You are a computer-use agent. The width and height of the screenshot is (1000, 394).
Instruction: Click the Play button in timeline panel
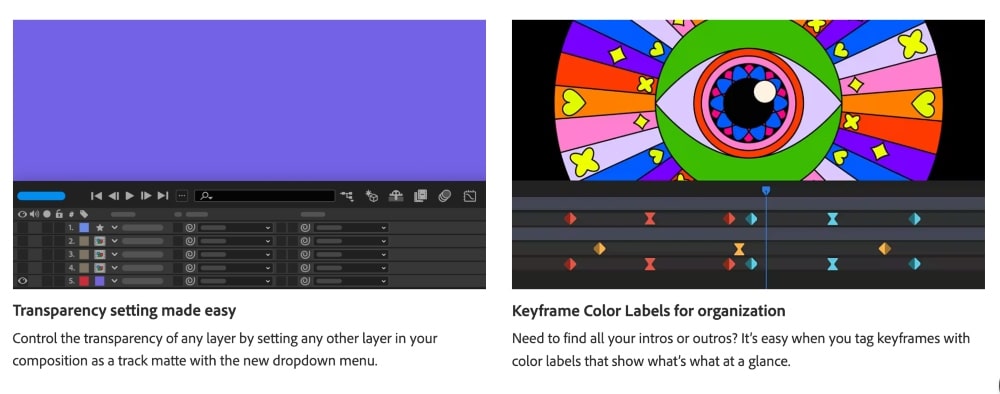click(130, 196)
